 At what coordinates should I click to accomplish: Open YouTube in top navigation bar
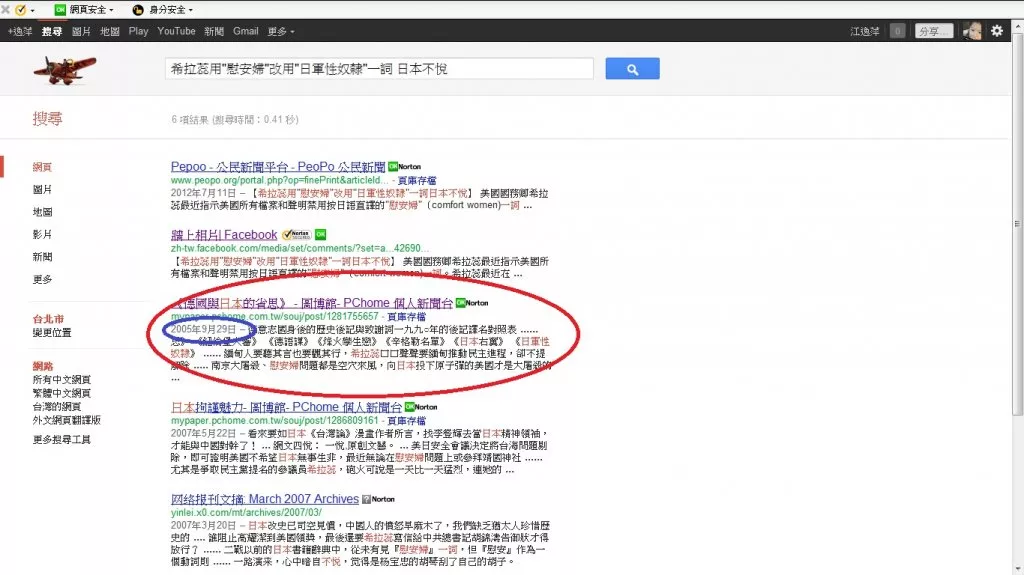(176, 31)
